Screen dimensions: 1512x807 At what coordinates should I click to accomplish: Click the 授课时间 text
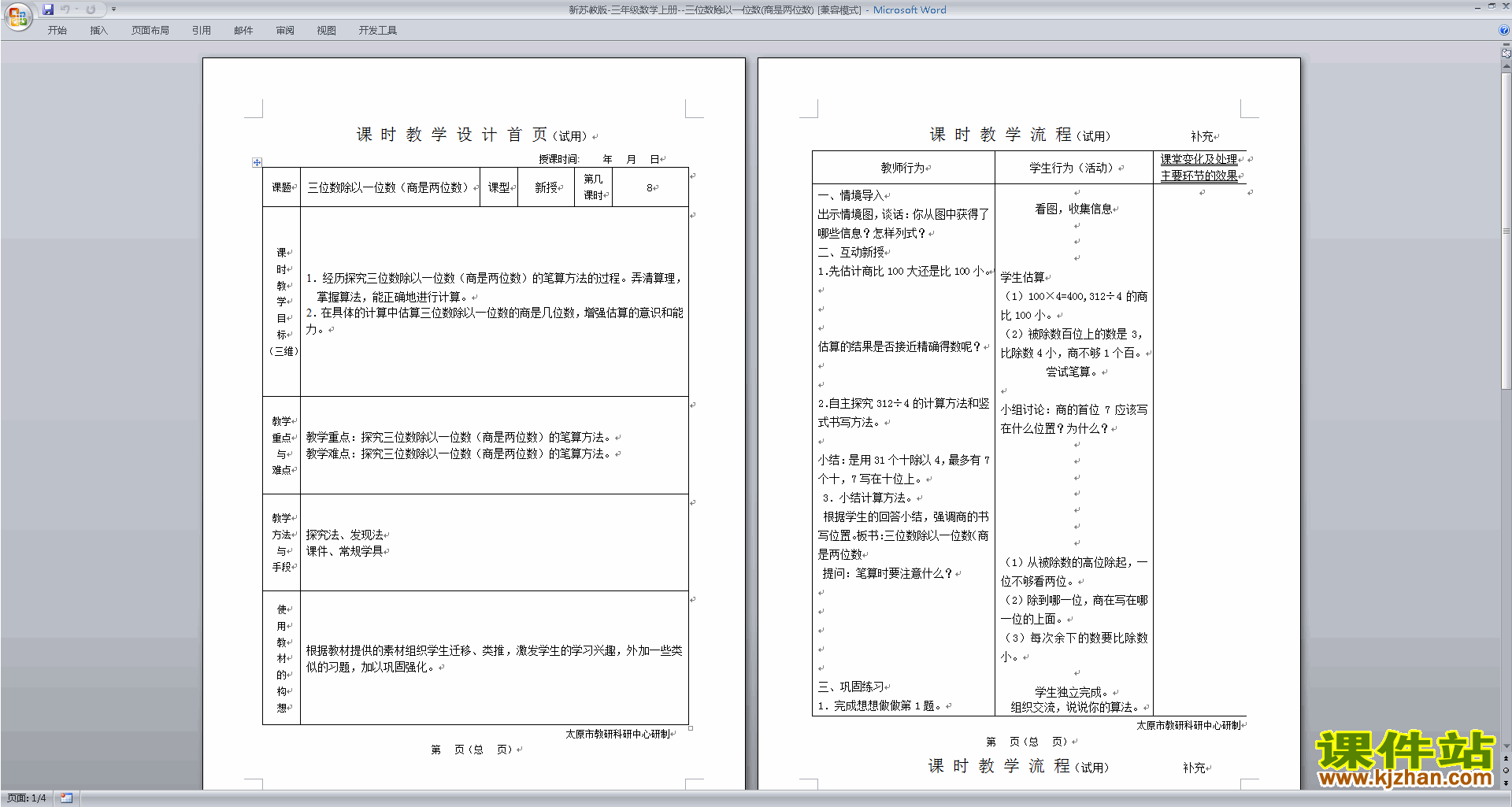[x=558, y=159]
